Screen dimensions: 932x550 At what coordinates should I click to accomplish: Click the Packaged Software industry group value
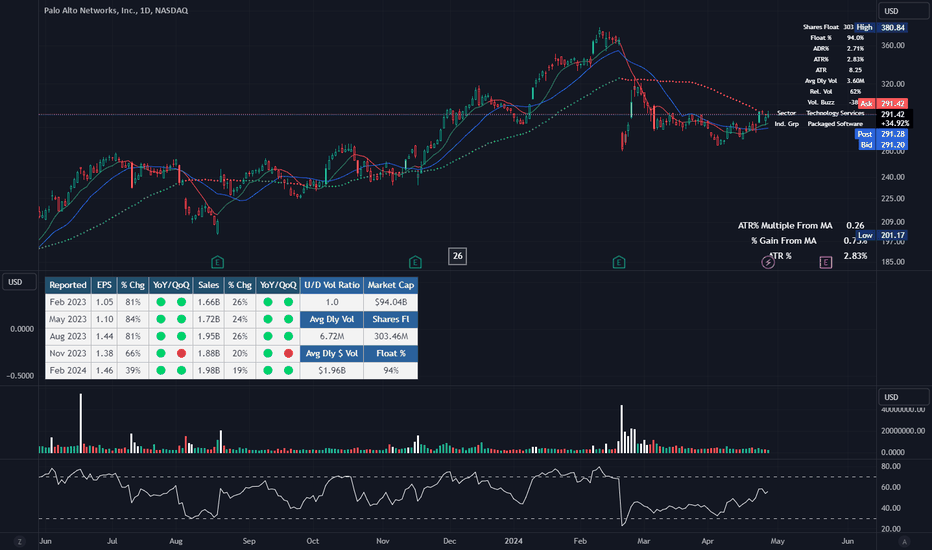pos(835,124)
